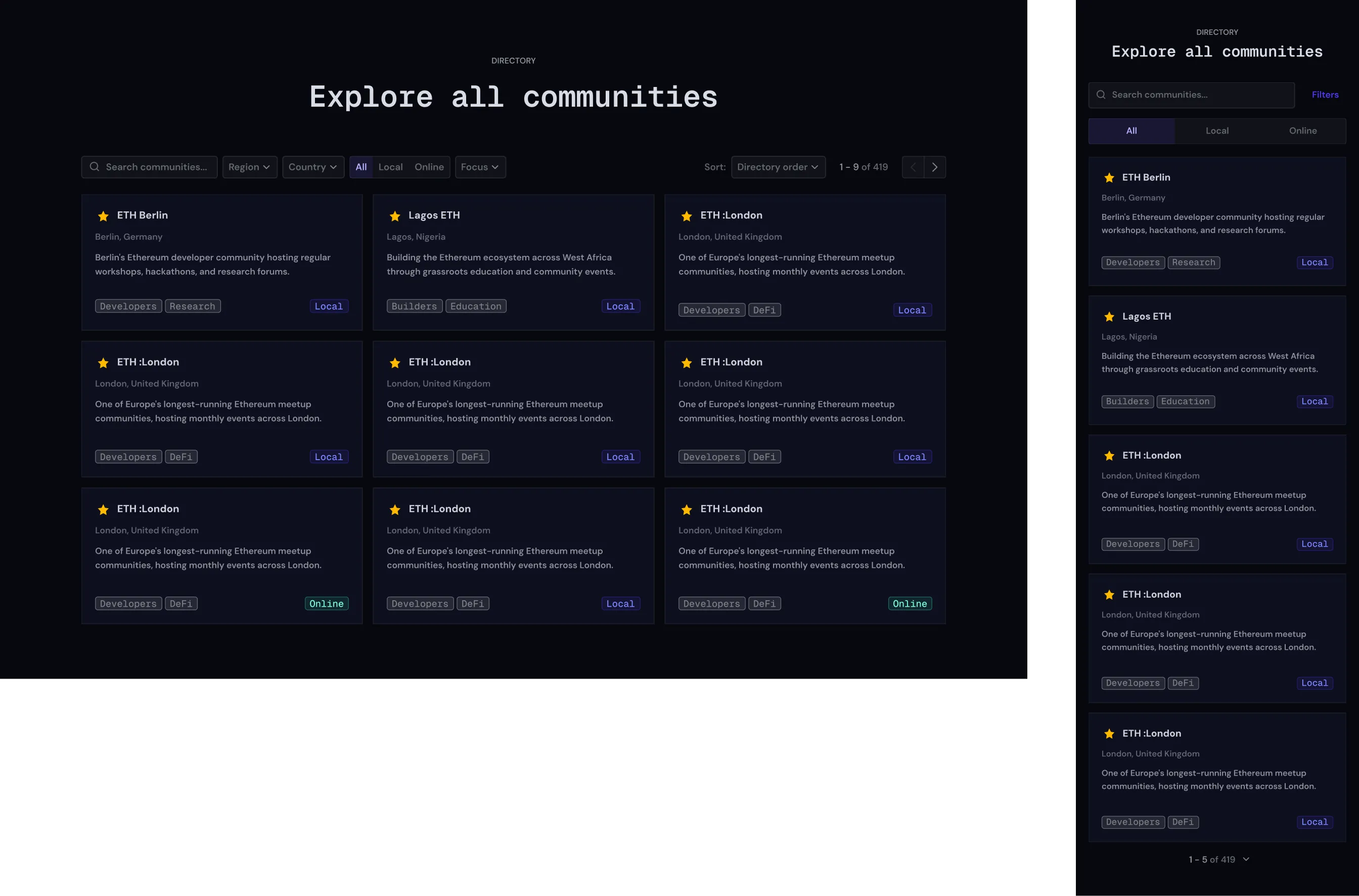Click Local badge on mobile Lagos ETH card
This screenshot has height=896, width=1359.
(1315, 401)
